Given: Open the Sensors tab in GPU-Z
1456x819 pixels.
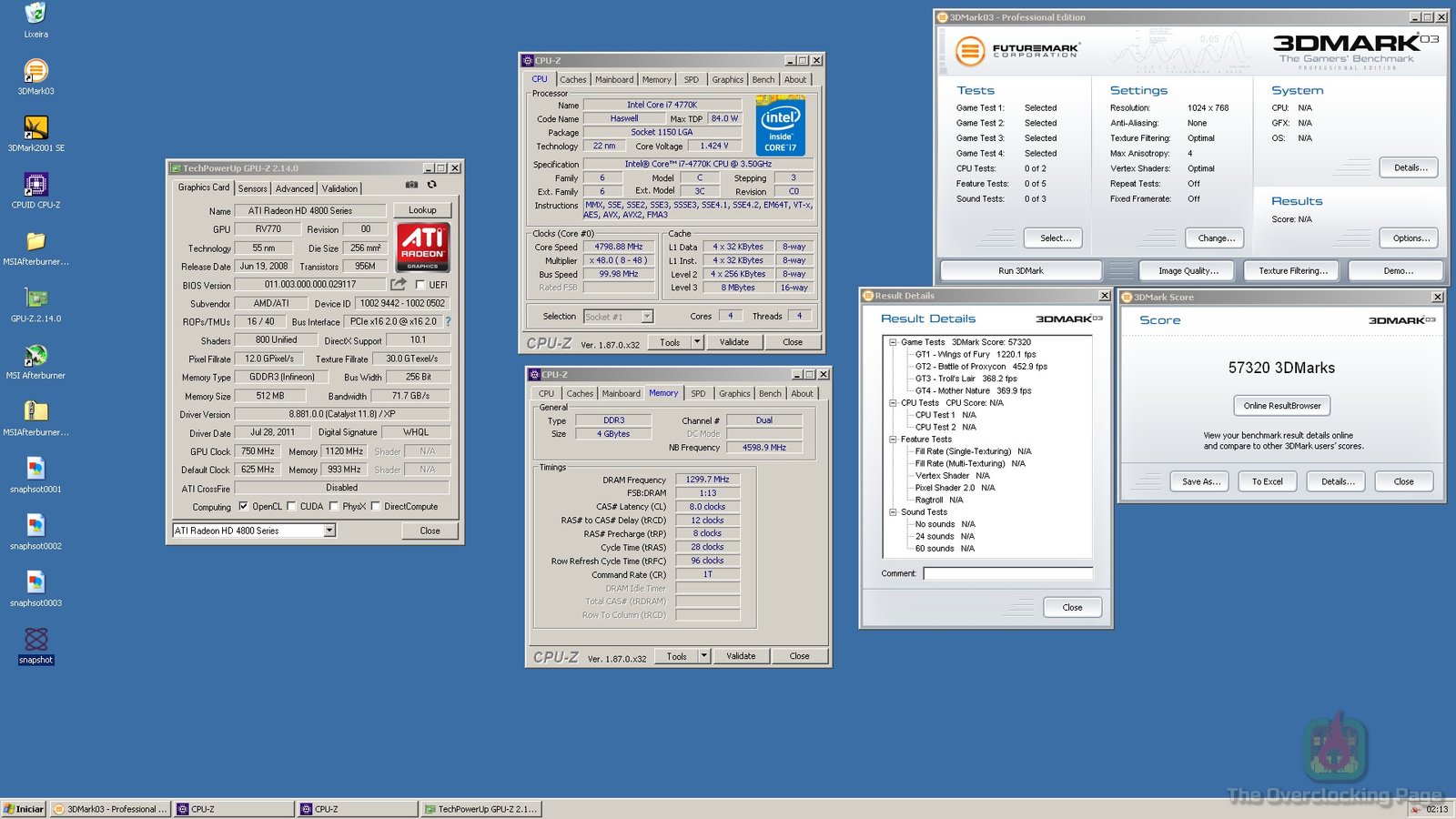Looking at the screenshot, I should 252,188.
